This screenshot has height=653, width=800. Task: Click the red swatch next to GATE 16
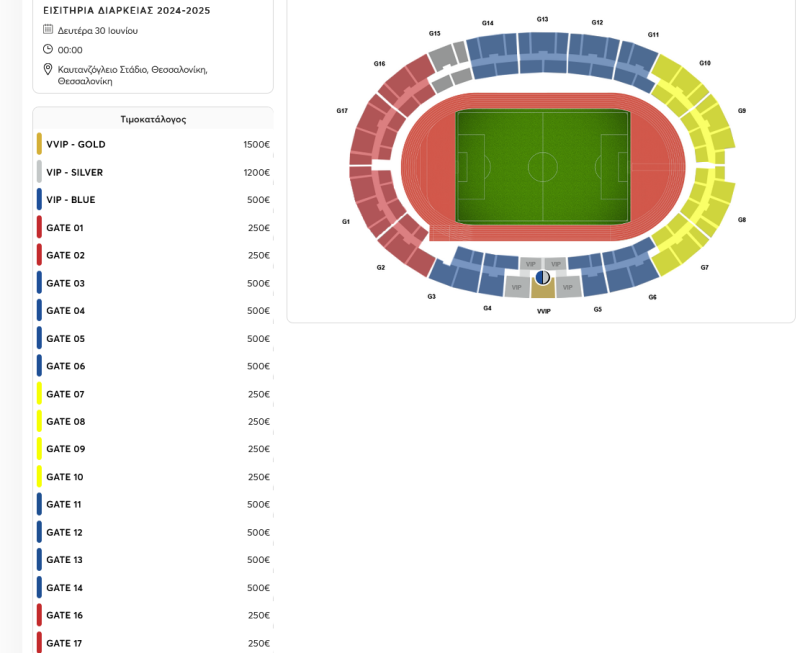[x=39, y=615]
